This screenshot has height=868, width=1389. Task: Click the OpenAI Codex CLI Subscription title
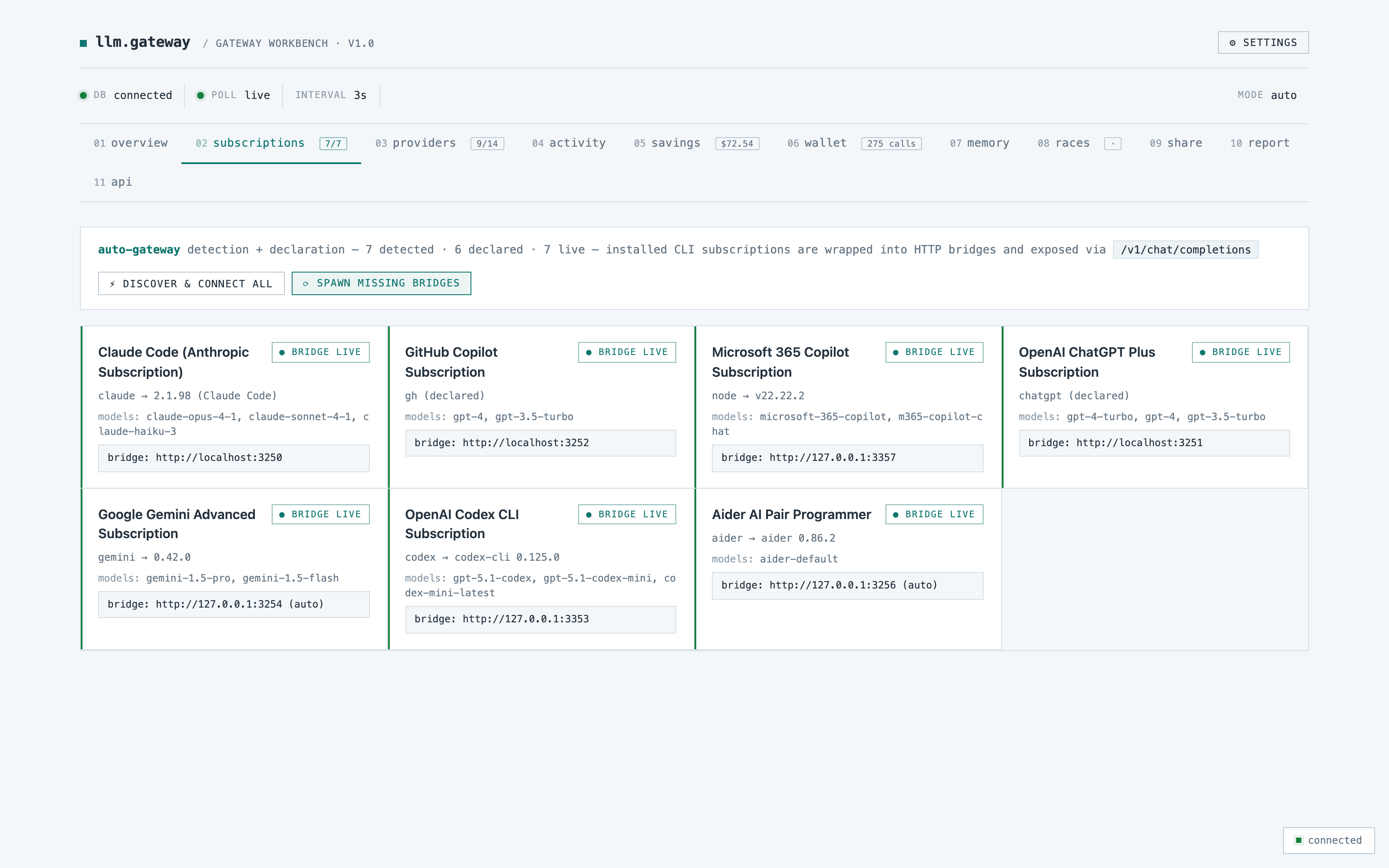(x=462, y=524)
